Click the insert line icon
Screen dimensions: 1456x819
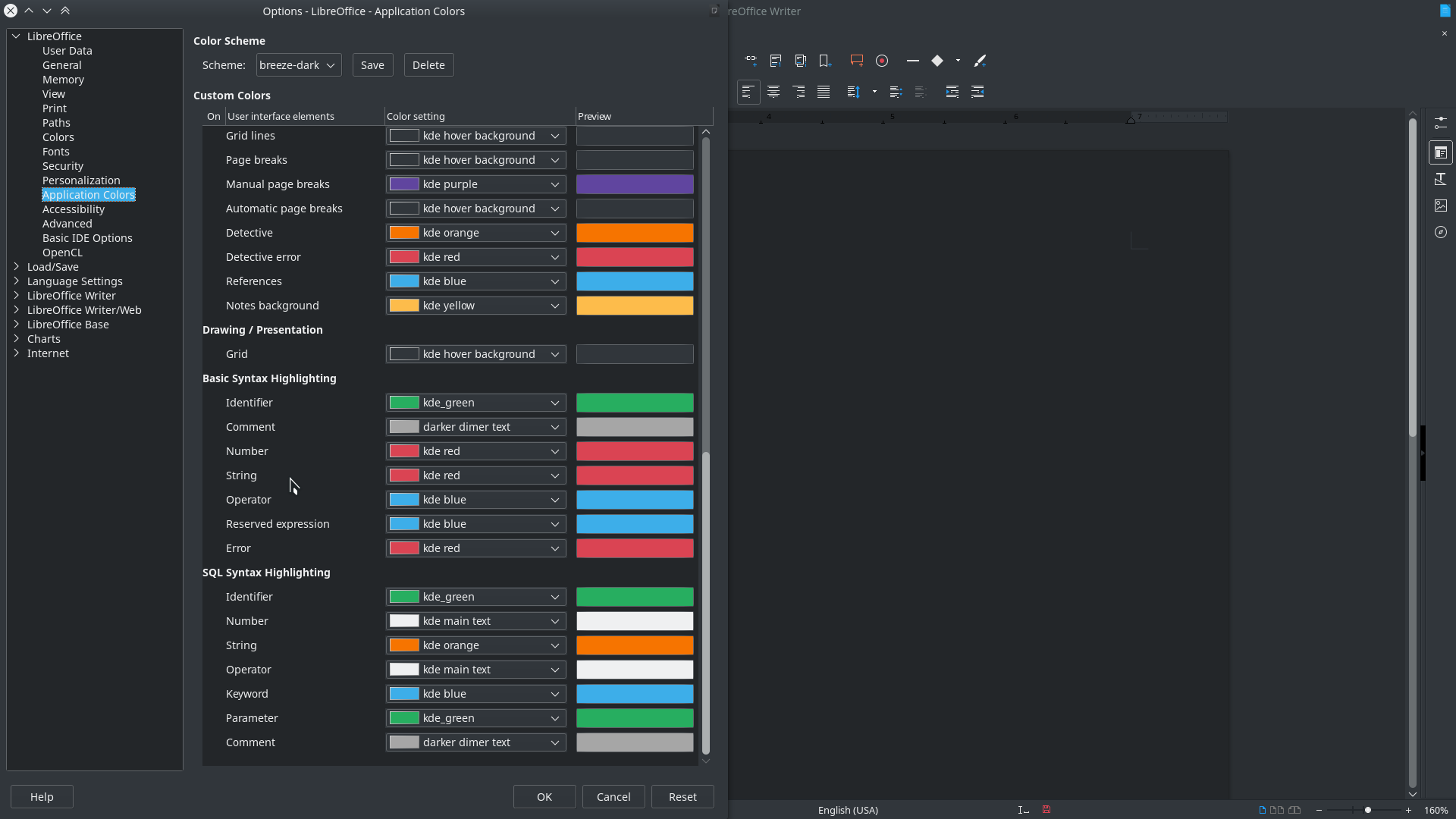(x=913, y=61)
